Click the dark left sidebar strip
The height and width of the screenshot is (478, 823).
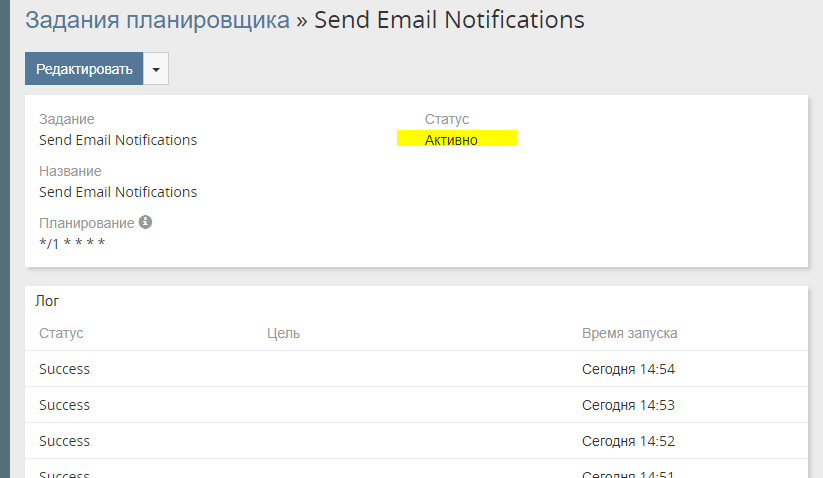point(4,240)
